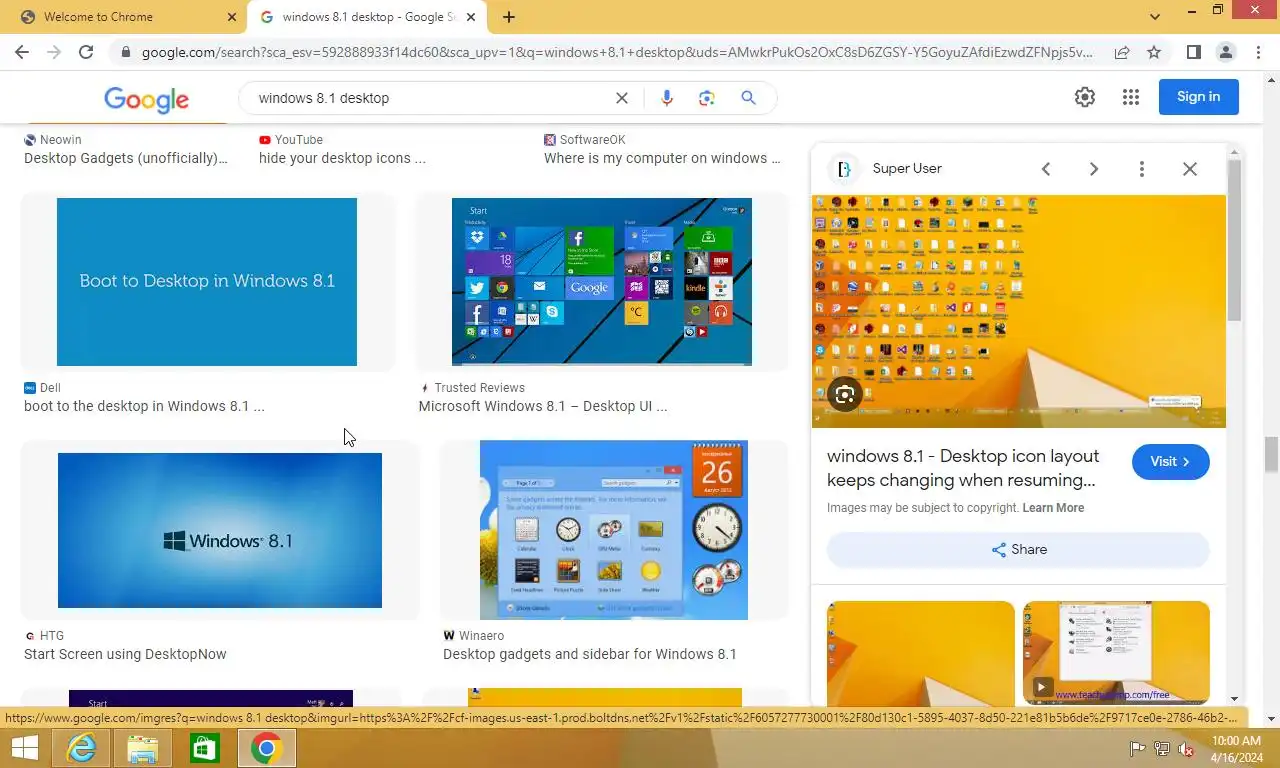Bookmark this tab with star icon

click(1154, 52)
